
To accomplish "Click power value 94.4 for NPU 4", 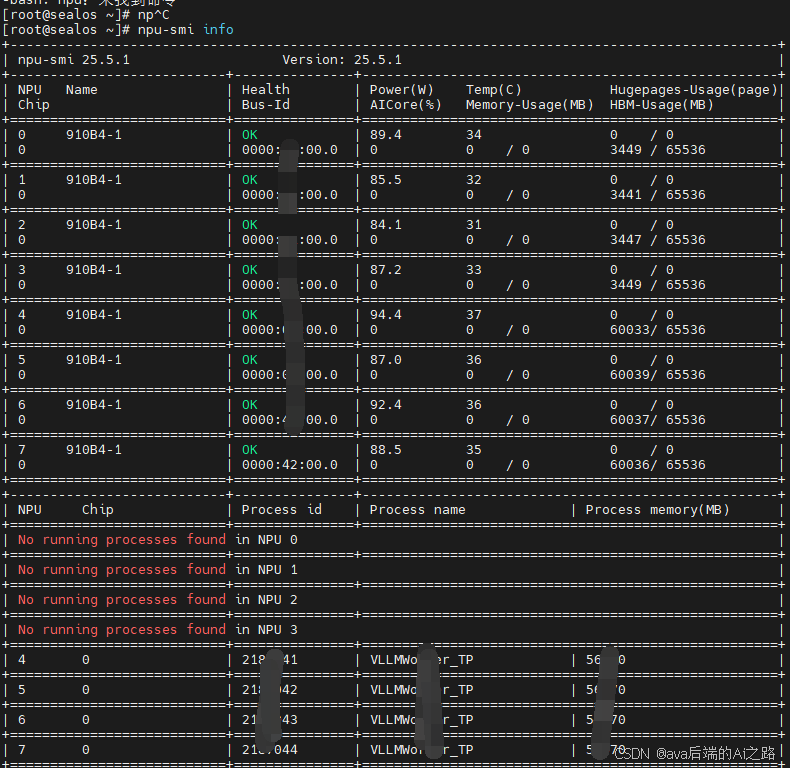I will click(385, 315).
